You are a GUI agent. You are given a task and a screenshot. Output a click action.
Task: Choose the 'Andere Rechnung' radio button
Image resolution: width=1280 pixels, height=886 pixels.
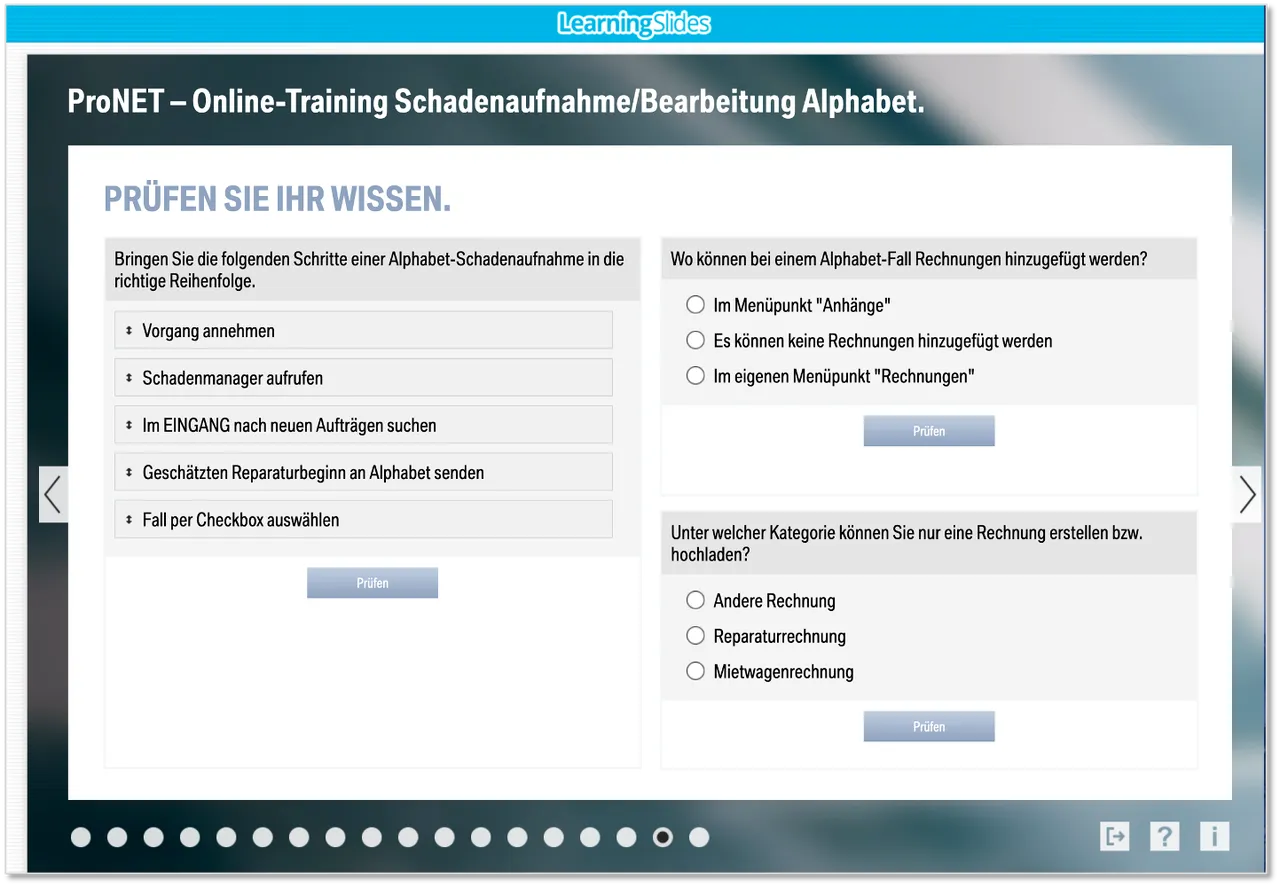point(696,600)
